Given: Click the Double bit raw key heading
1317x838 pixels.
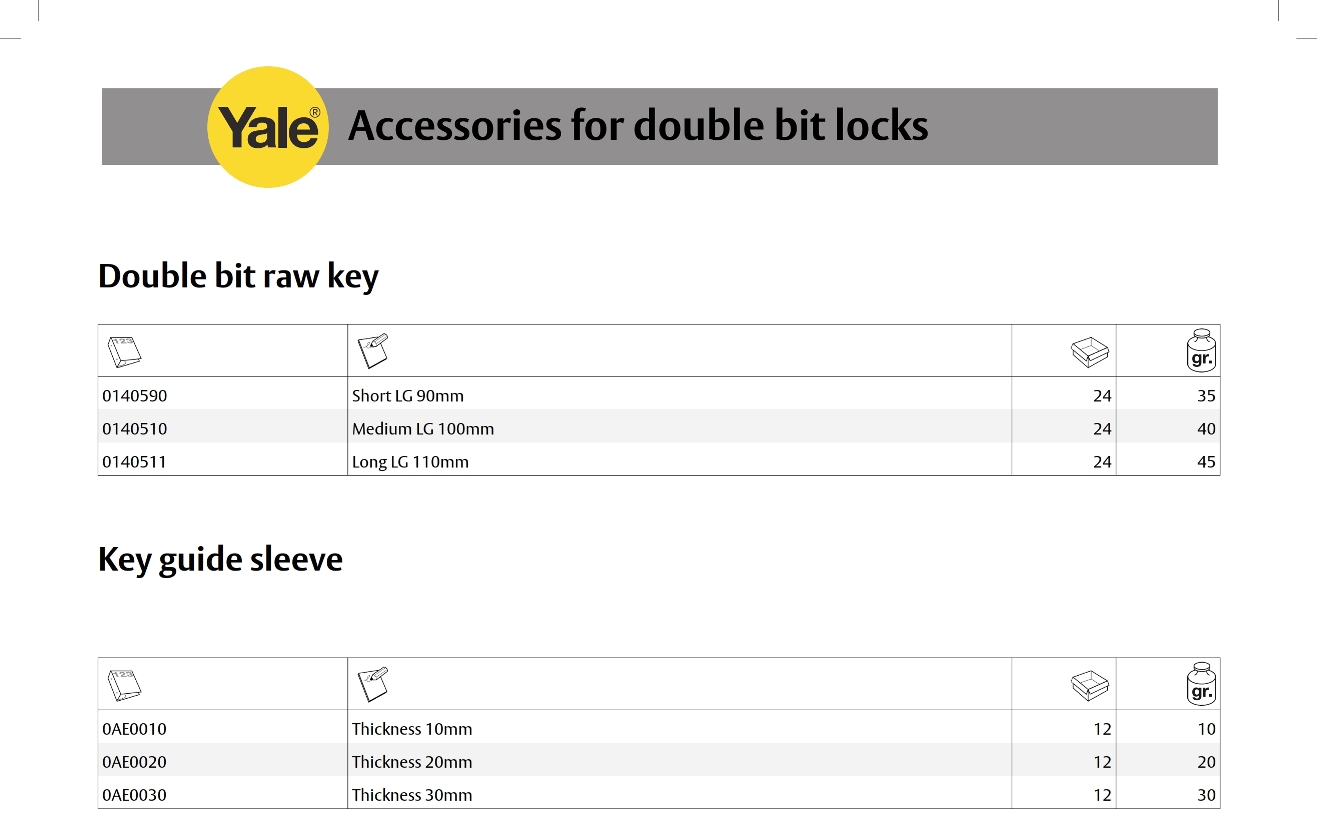Looking at the screenshot, I should pos(238,276).
